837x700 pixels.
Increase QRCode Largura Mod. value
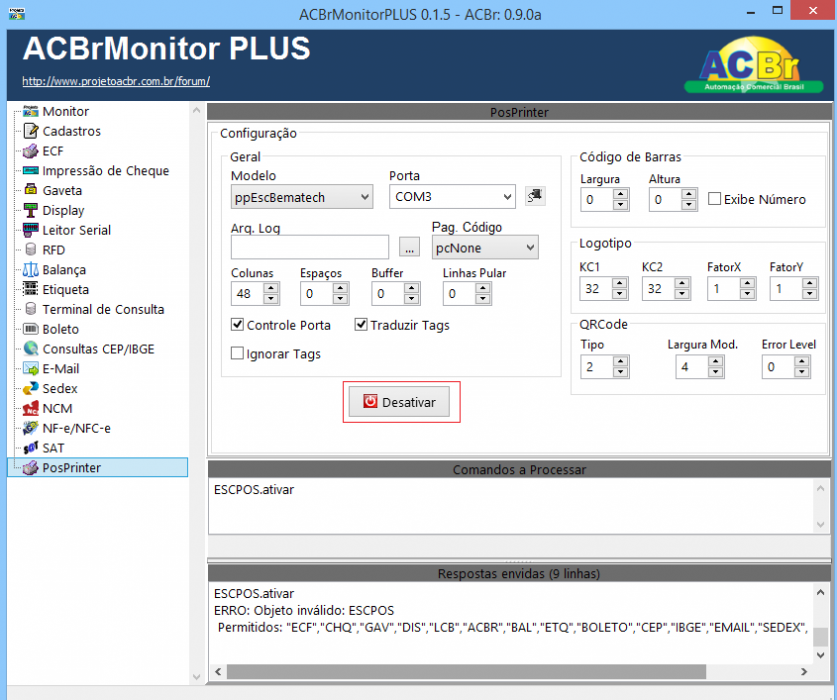click(716, 361)
